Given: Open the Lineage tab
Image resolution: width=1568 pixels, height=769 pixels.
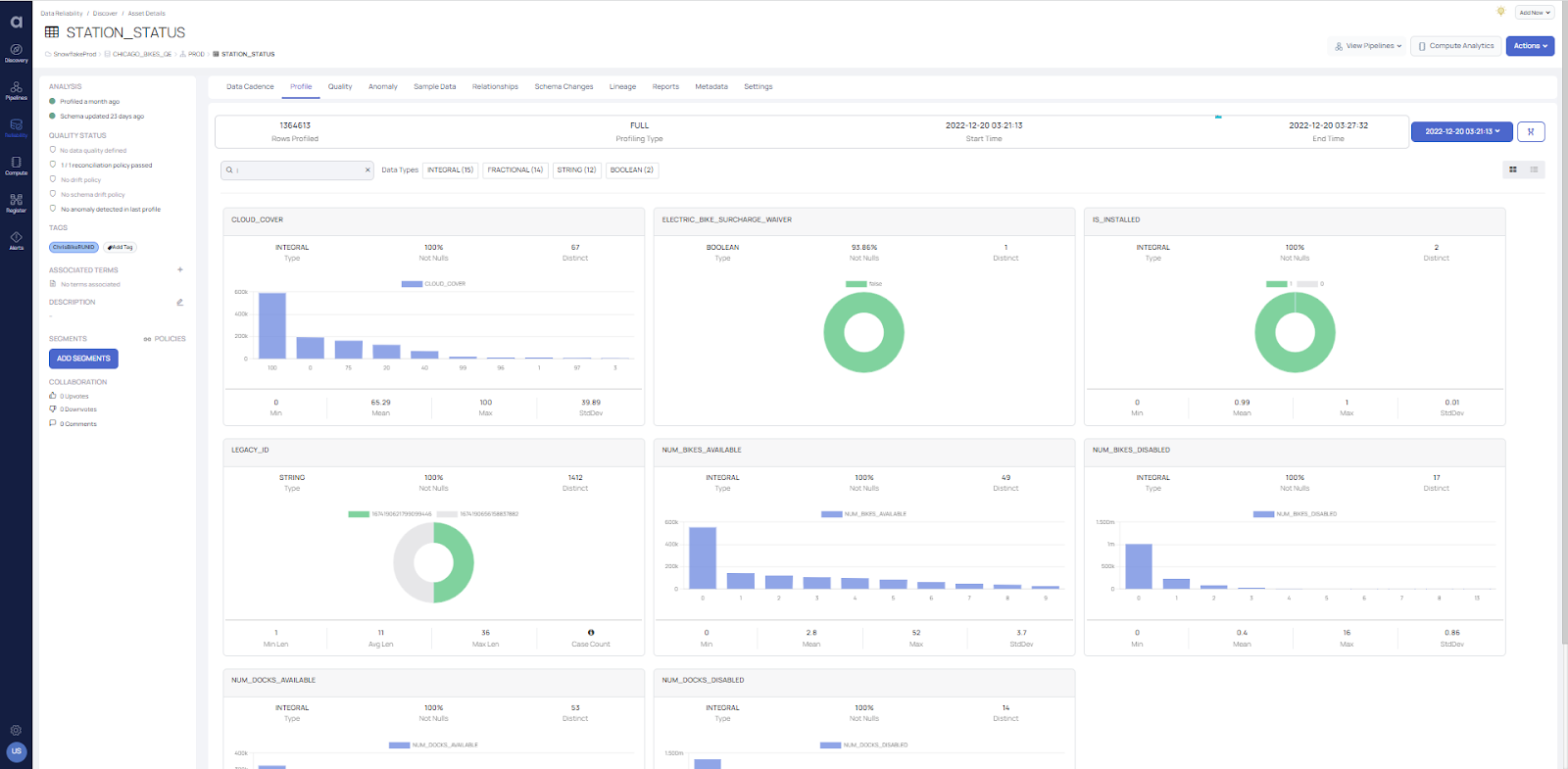Looking at the screenshot, I should [x=622, y=86].
